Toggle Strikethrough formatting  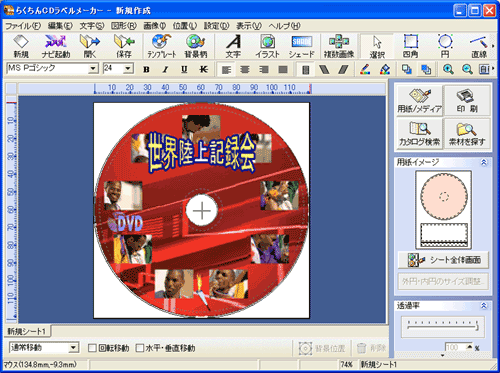point(203,69)
